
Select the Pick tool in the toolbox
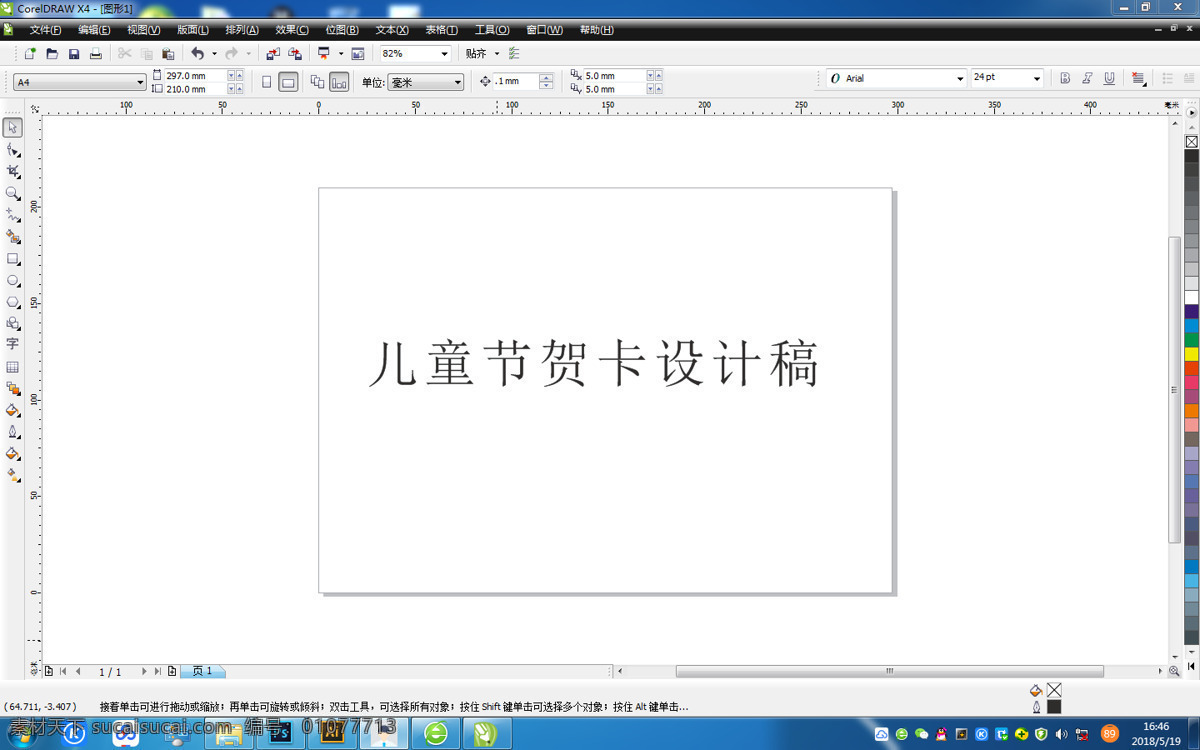coord(13,127)
